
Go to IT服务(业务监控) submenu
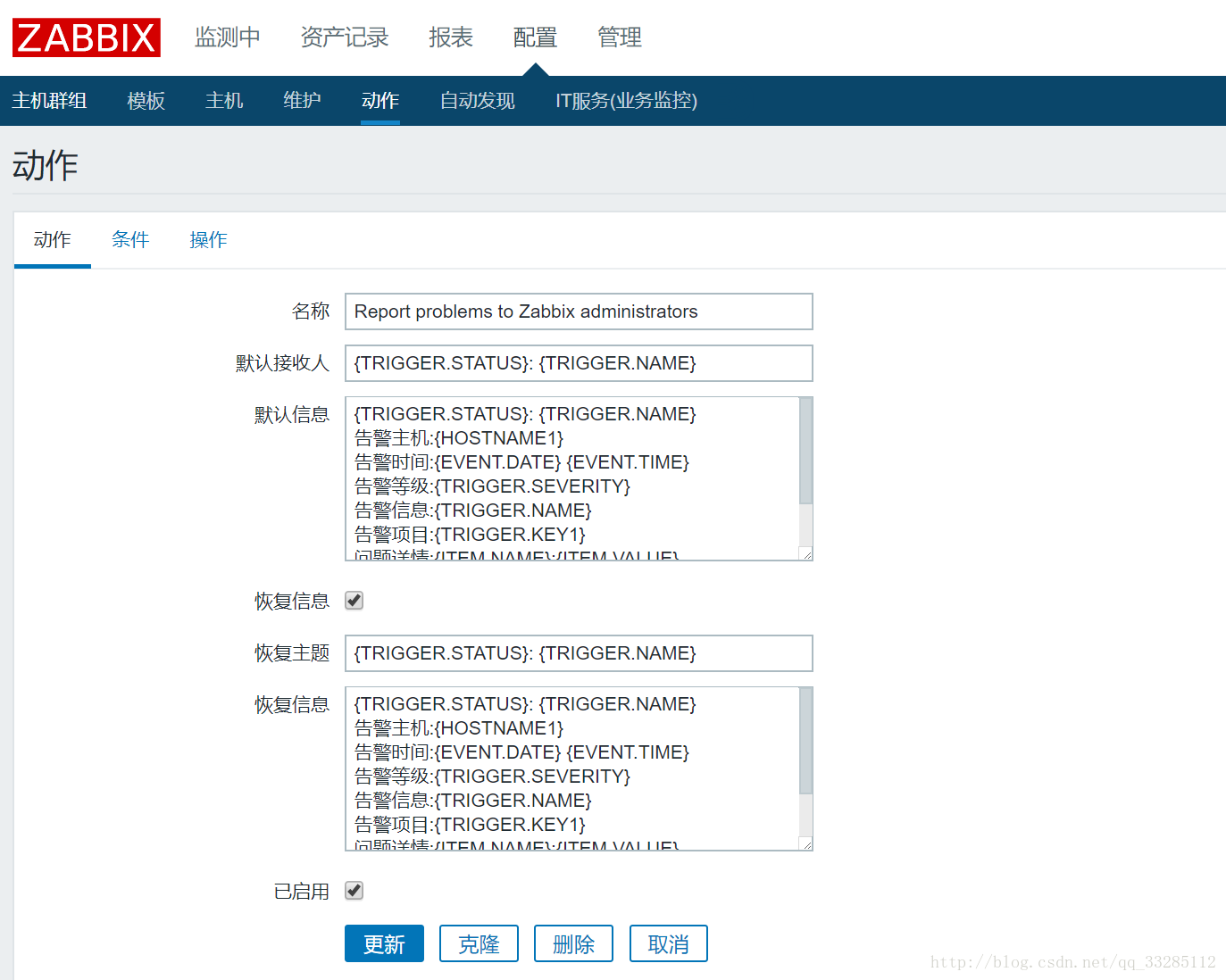tap(626, 101)
